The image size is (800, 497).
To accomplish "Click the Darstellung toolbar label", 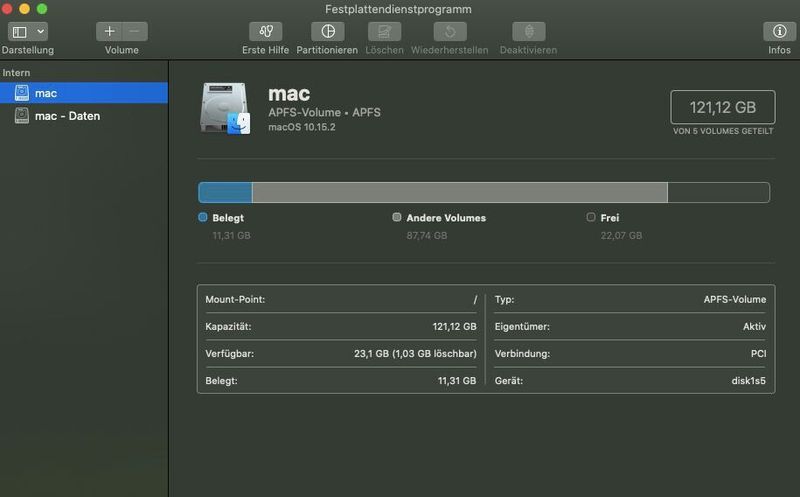I will tap(28, 50).
